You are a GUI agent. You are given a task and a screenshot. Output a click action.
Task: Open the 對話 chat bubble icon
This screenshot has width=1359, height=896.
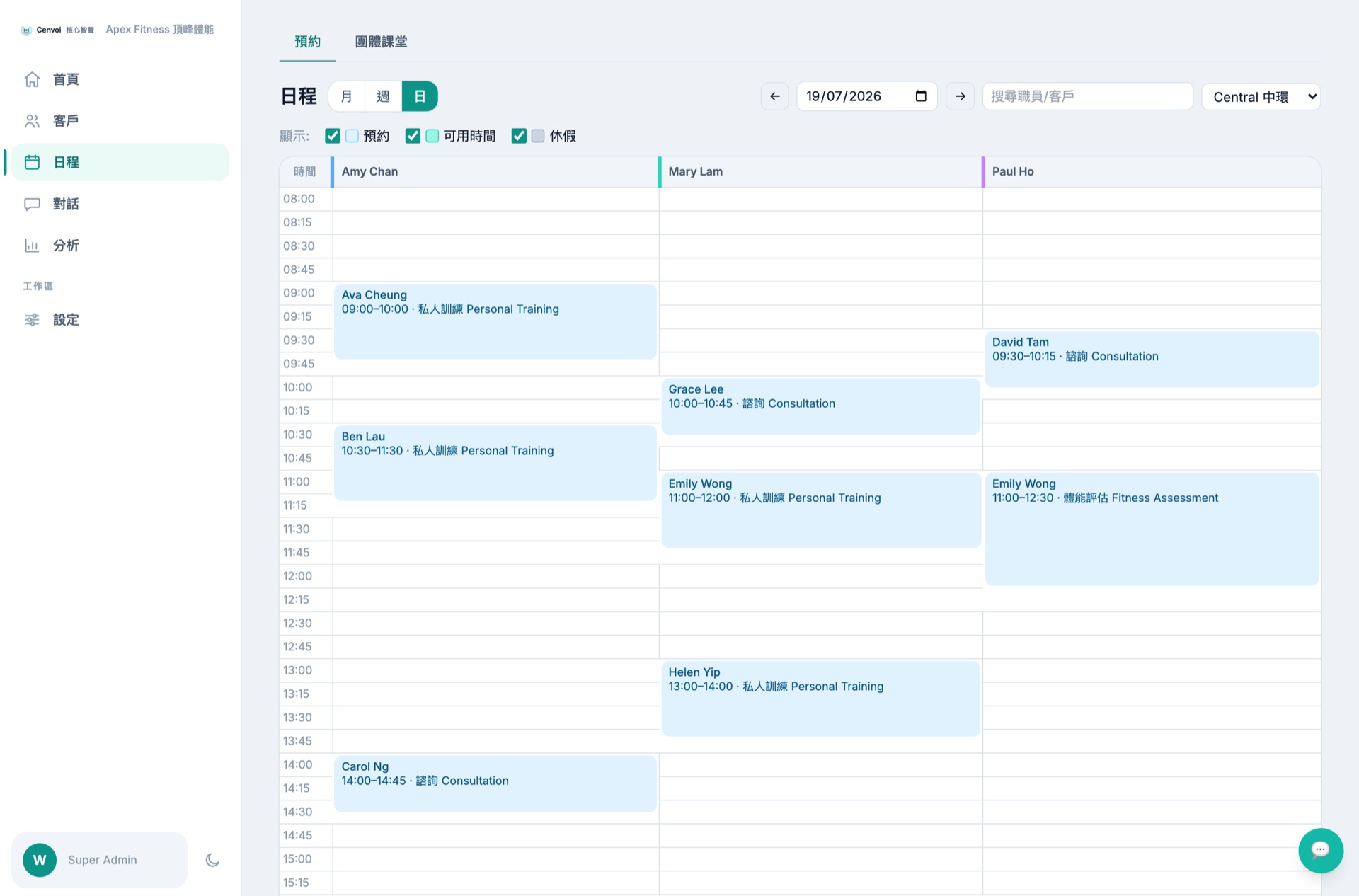click(x=32, y=204)
